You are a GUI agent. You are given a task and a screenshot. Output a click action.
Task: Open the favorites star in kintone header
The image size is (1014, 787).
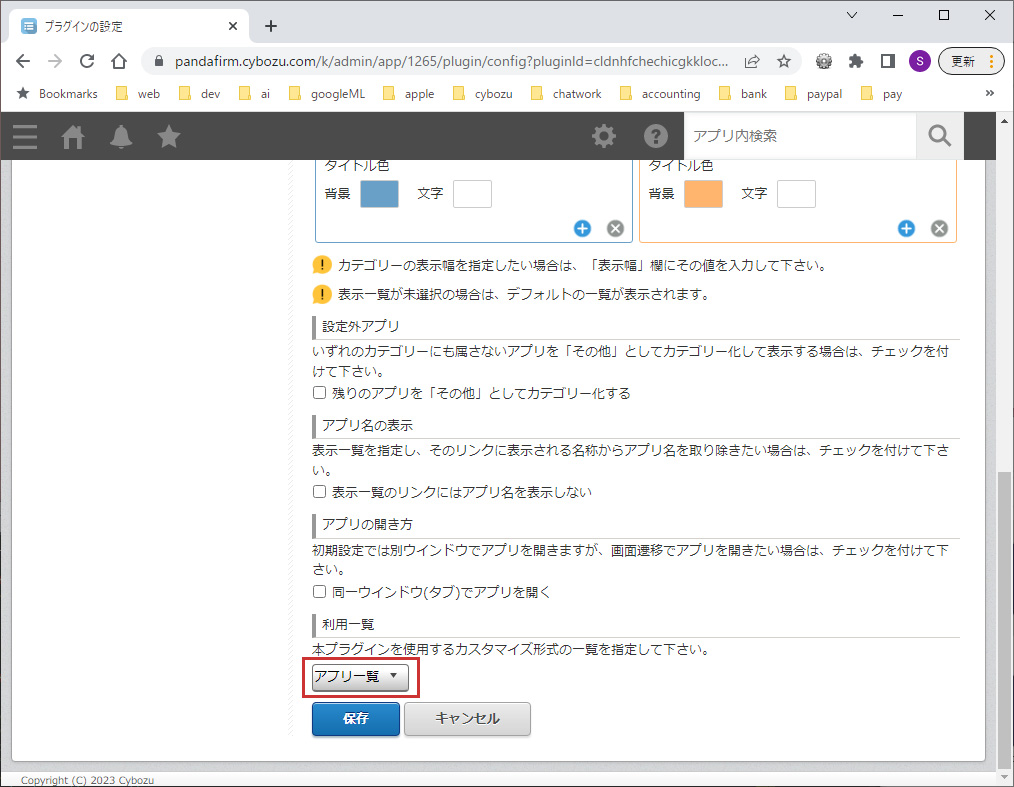coord(169,137)
